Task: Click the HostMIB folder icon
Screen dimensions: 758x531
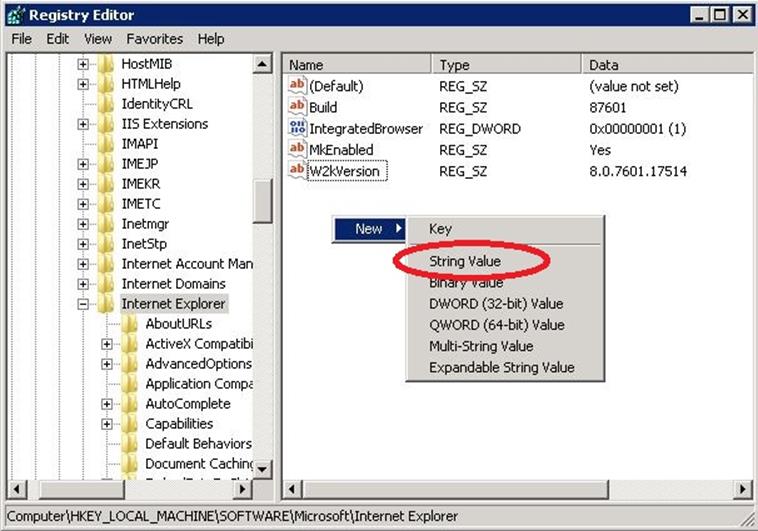Action: click(x=106, y=64)
